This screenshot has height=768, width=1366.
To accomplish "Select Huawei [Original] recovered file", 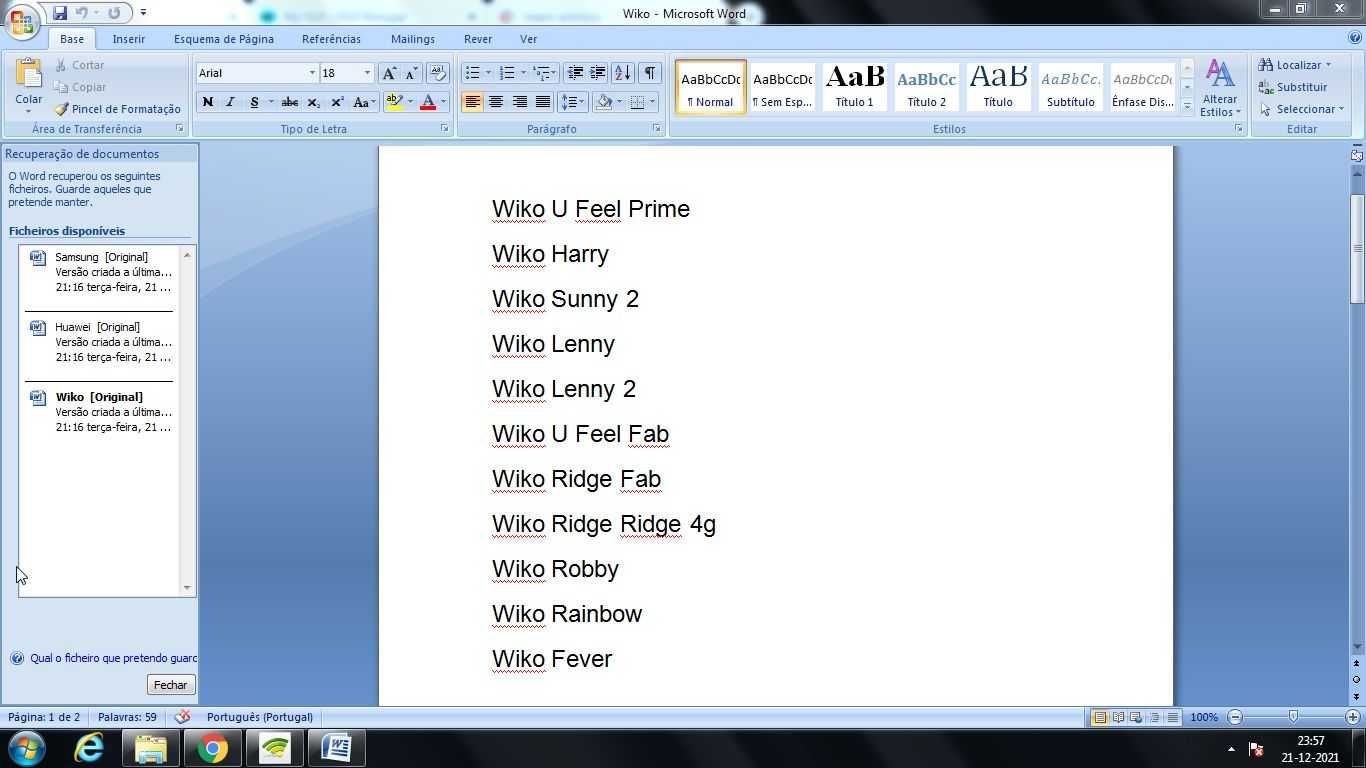I will click(x=101, y=342).
